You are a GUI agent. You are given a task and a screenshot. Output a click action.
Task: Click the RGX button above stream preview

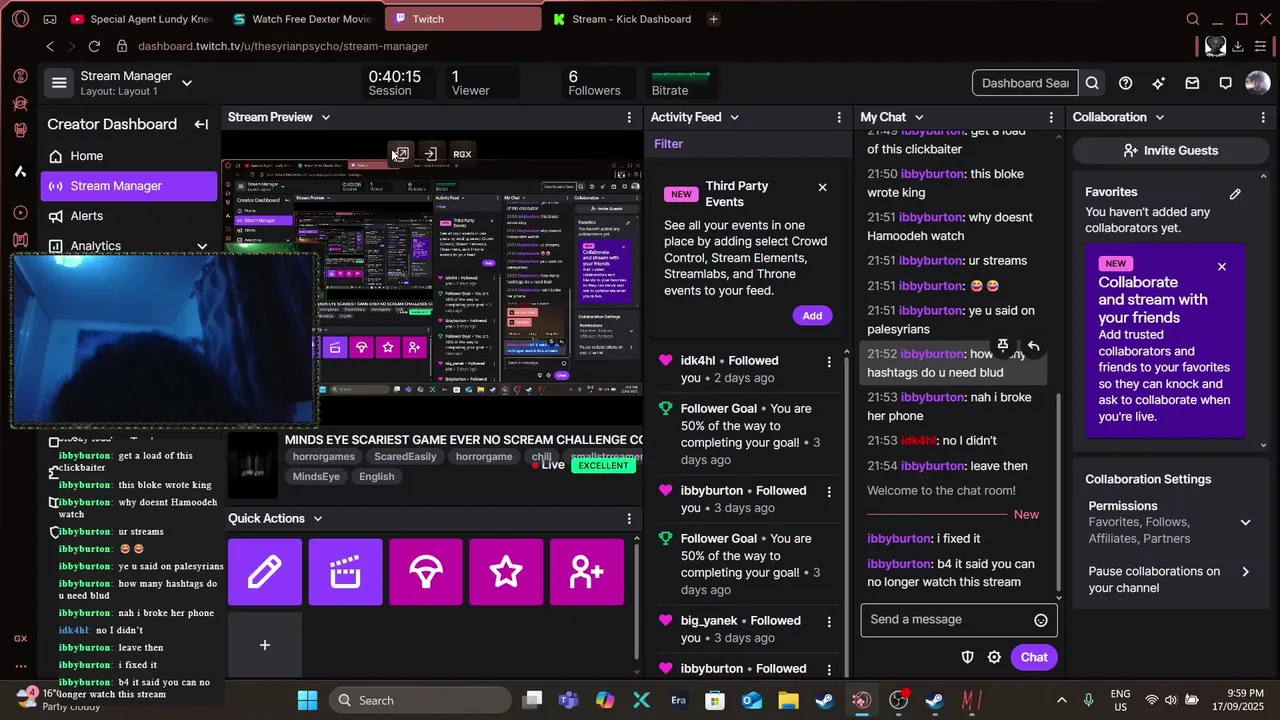[x=462, y=154]
